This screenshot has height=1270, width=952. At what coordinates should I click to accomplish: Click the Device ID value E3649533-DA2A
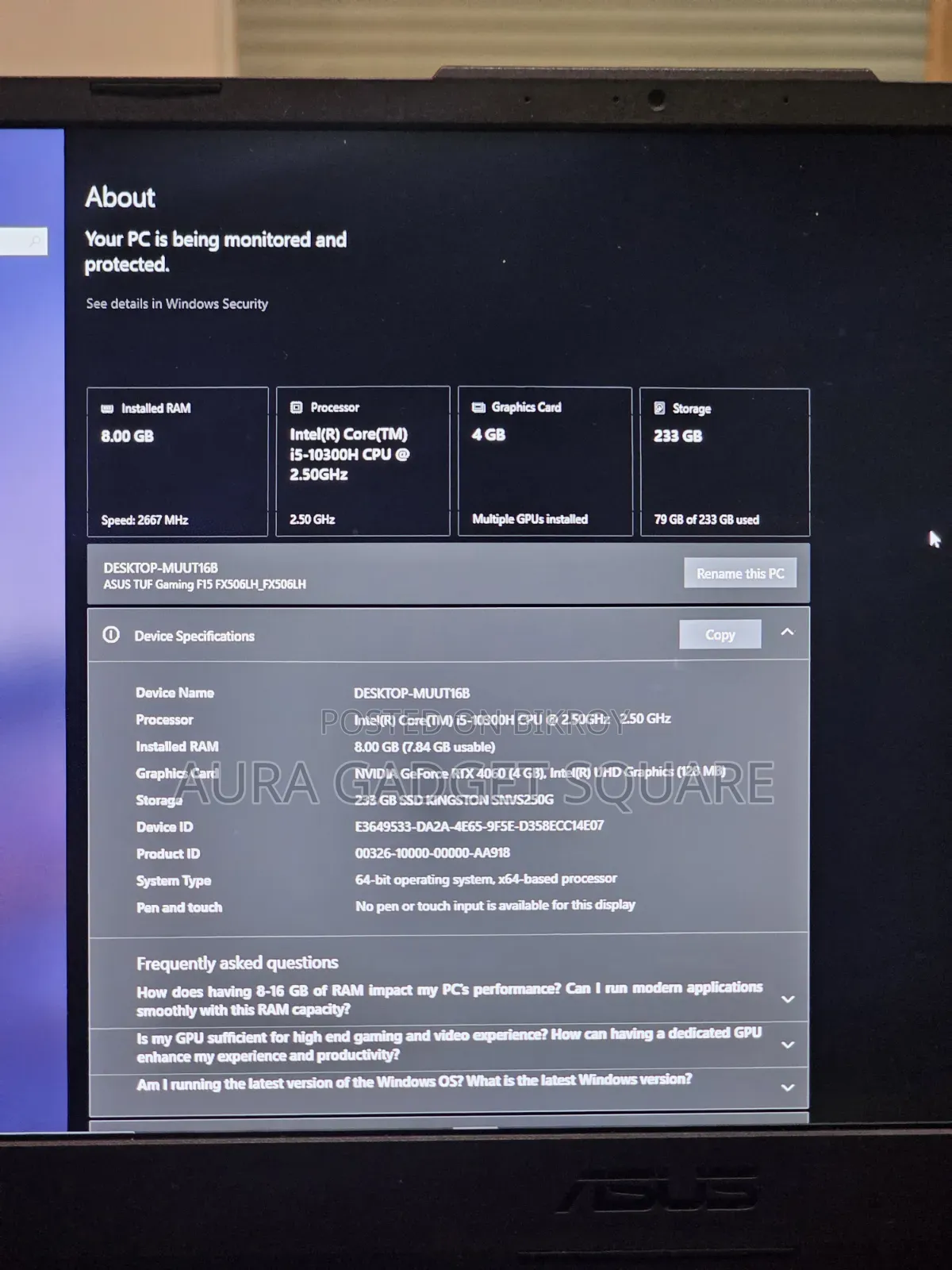(479, 826)
